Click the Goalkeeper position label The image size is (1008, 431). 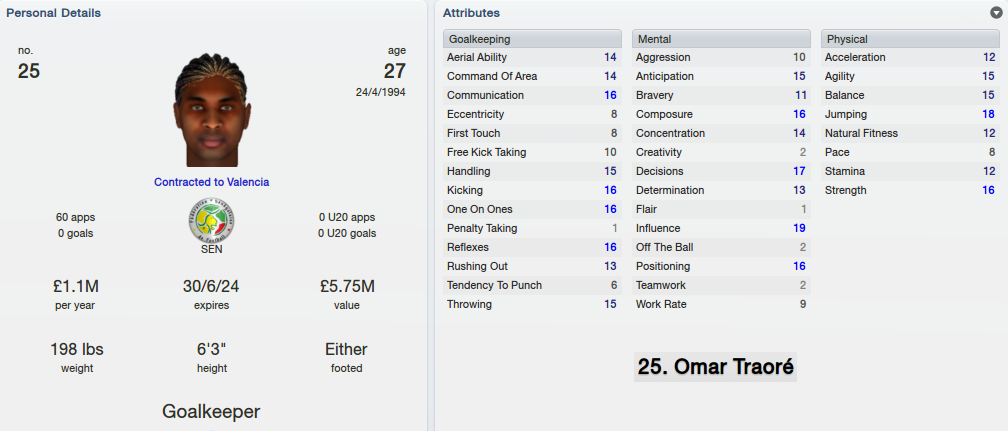click(212, 412)
